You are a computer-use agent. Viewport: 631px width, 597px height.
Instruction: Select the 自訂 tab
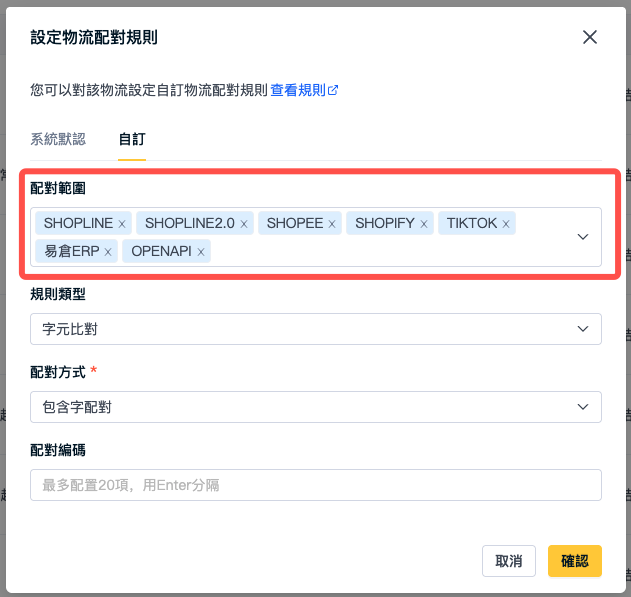[x=132, y=139]
